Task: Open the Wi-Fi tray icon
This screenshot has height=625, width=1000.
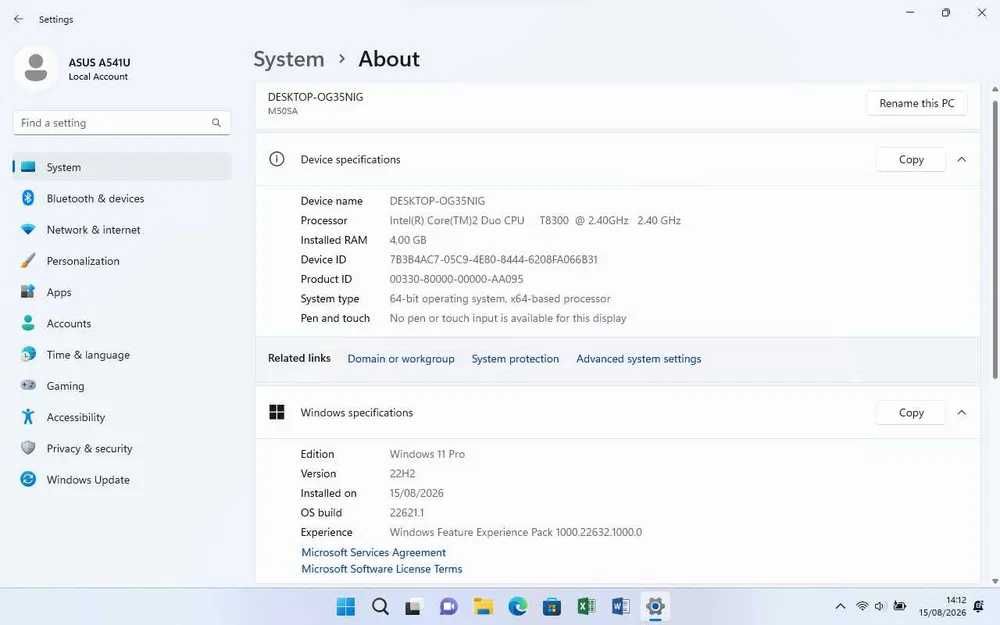Action: tap(862, 607)
